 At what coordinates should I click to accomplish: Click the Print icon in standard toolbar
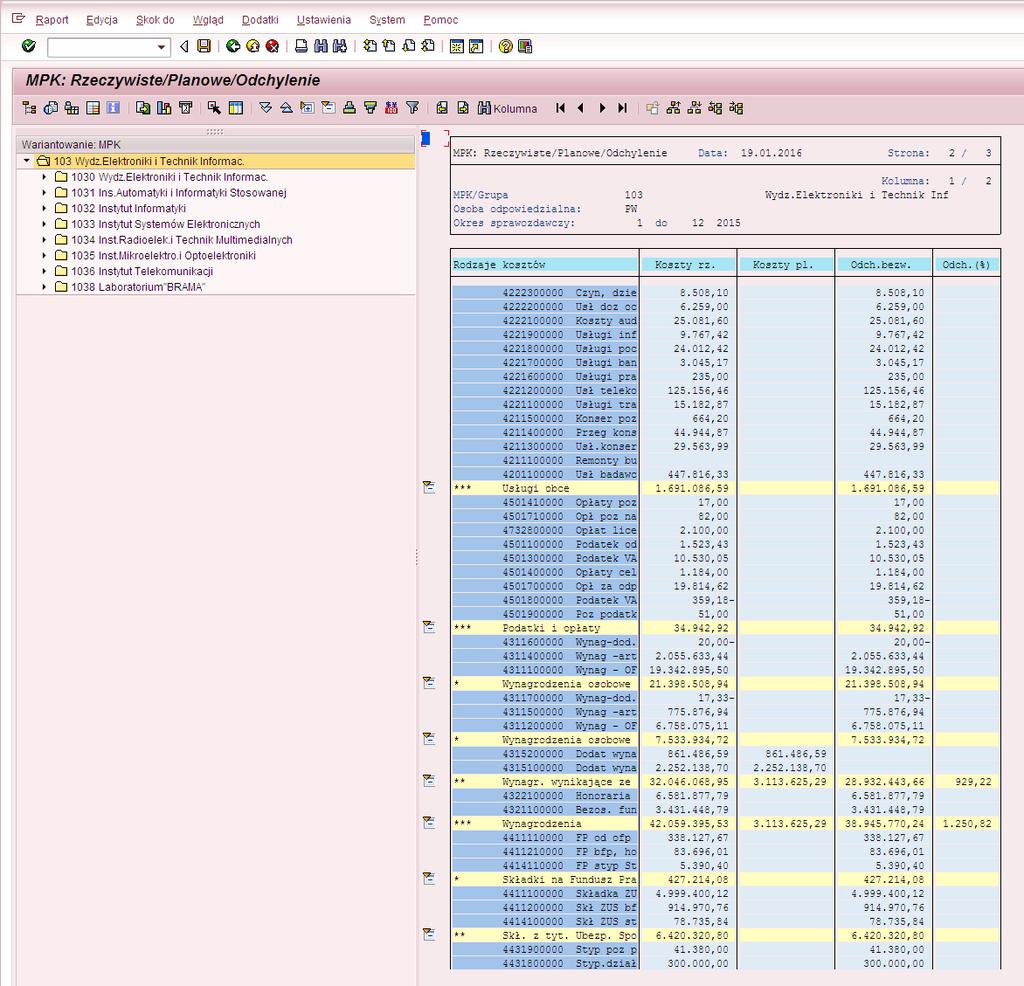coord(301,46)
